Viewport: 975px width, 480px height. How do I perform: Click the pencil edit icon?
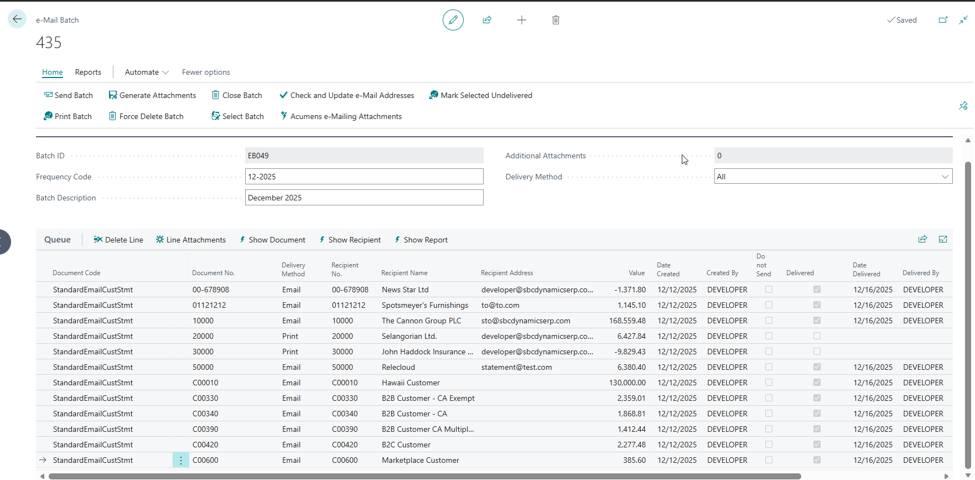click(453, 20)
